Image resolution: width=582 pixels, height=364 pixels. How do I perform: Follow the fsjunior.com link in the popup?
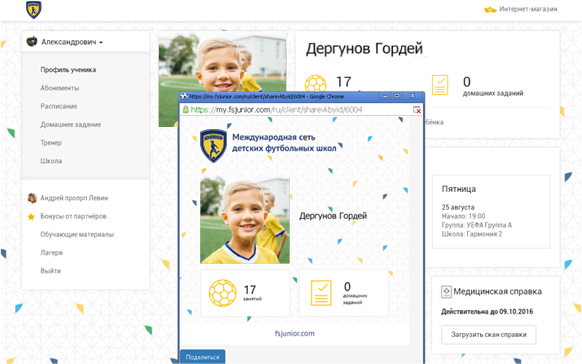click(x=294, y=333)
